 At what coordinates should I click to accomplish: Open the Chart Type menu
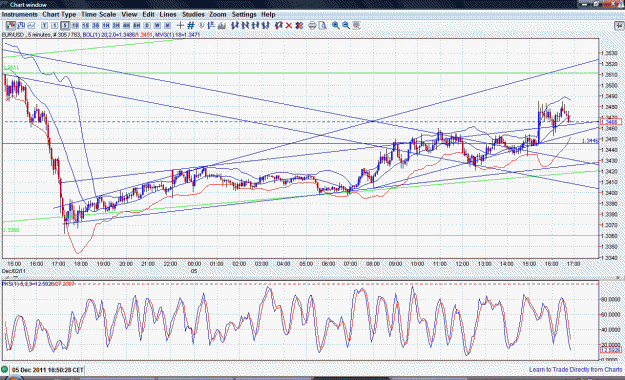coord(59,14)
